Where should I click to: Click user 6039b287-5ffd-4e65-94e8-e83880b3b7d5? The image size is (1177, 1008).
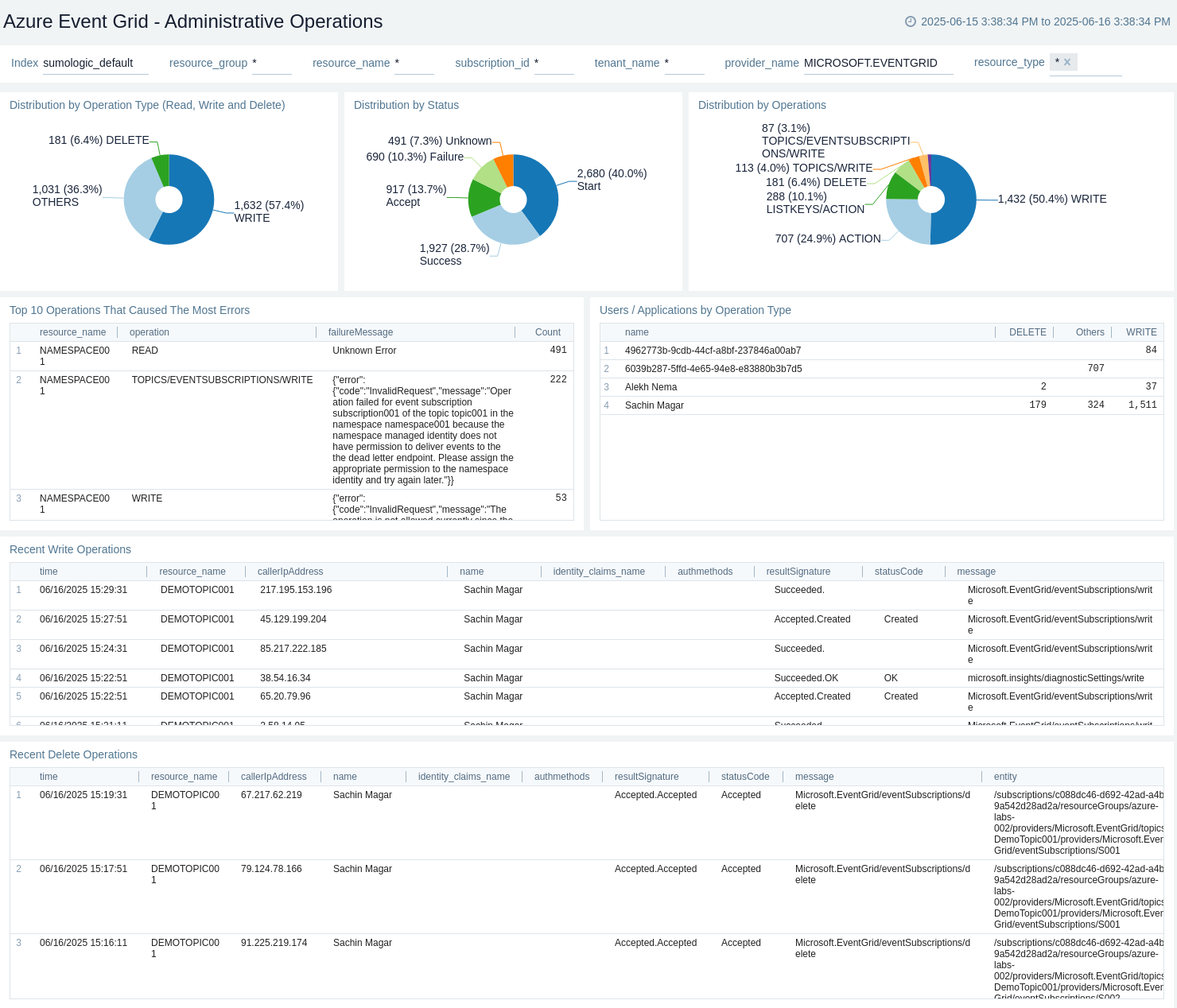click(x=713, y=369)
